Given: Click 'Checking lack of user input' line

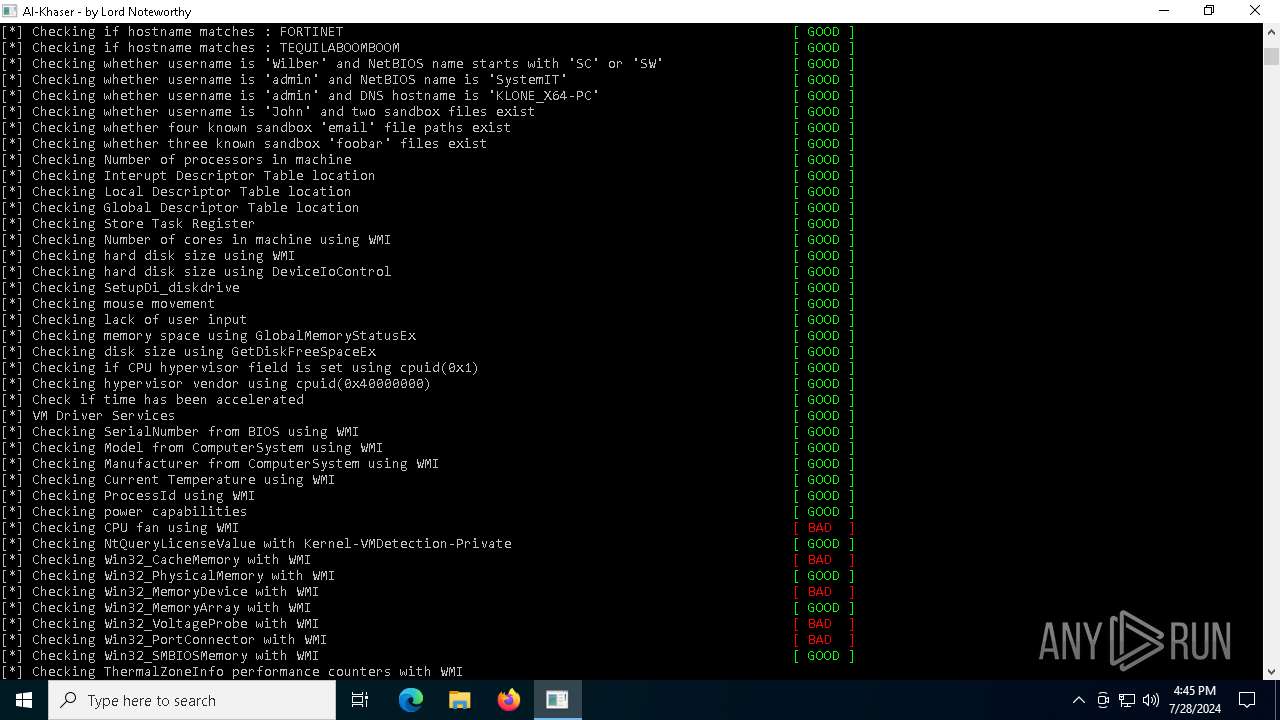Looking at the screenshot, I should 124,320.
